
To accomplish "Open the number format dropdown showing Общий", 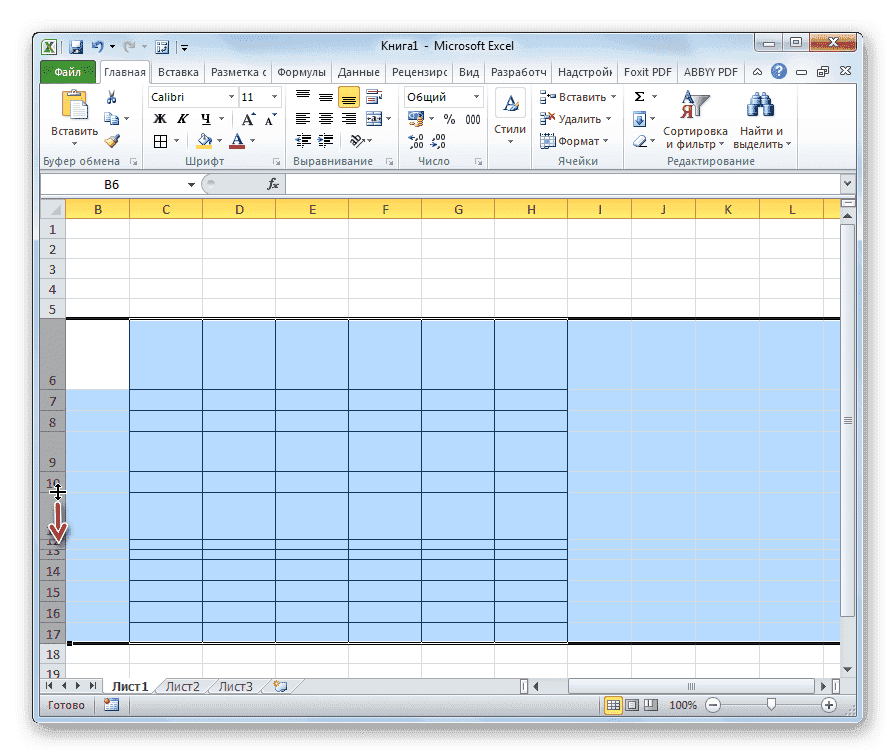I will click(477, 98).
